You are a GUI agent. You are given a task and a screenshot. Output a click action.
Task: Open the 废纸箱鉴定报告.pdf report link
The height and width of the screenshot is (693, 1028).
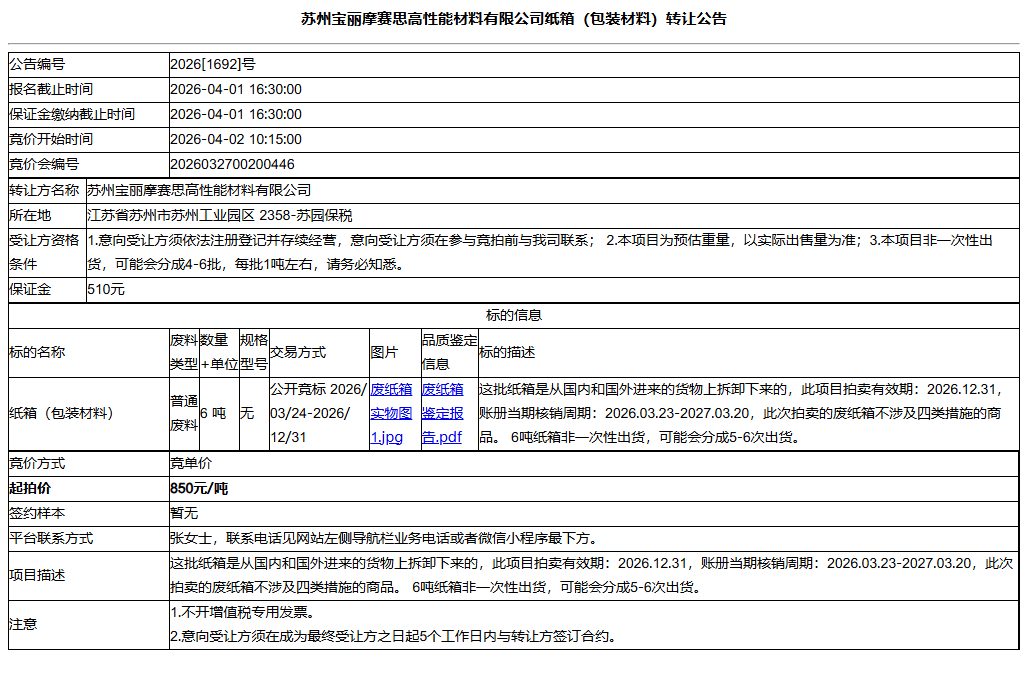446,410
